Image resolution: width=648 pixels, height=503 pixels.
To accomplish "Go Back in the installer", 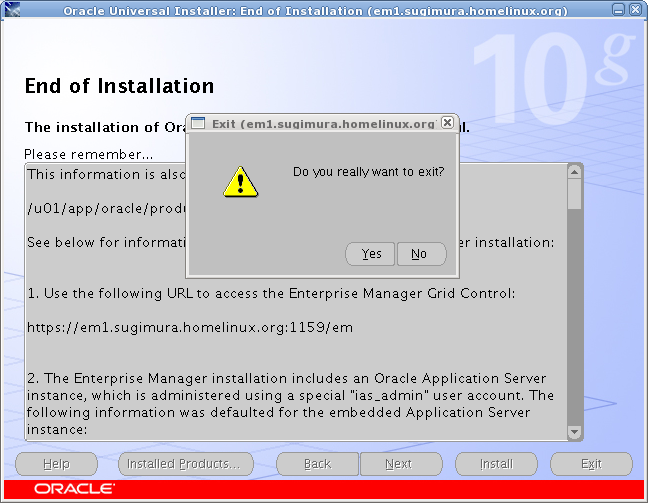I will 317,464.
